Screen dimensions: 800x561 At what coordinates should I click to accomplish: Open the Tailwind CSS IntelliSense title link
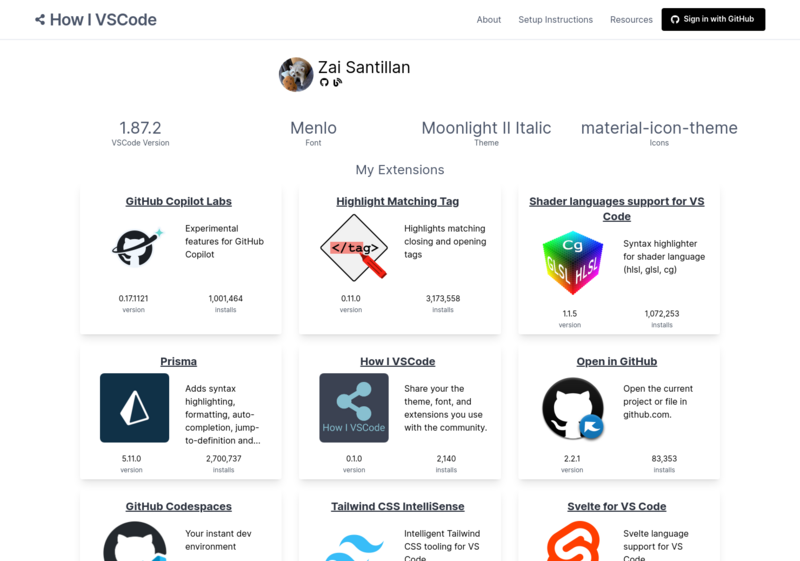(x=397, y=506)
